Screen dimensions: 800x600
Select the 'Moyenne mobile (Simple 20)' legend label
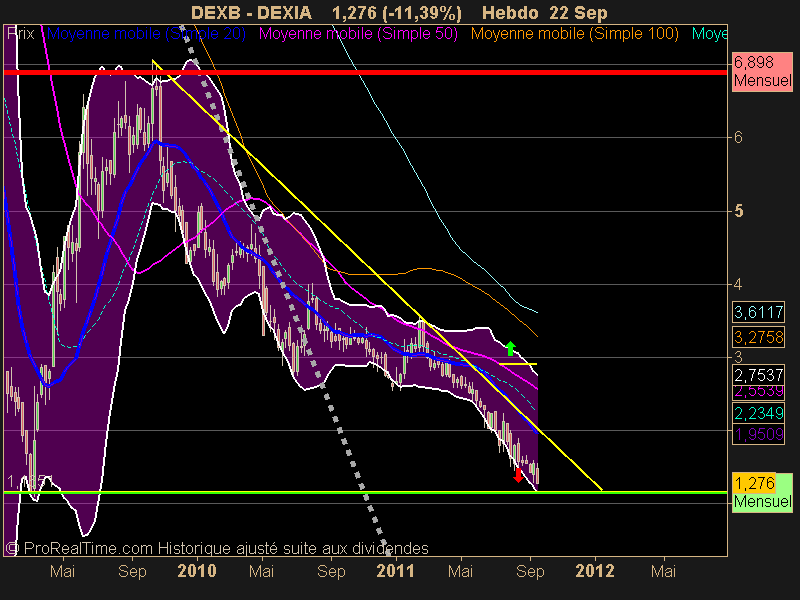coord(146,34)
